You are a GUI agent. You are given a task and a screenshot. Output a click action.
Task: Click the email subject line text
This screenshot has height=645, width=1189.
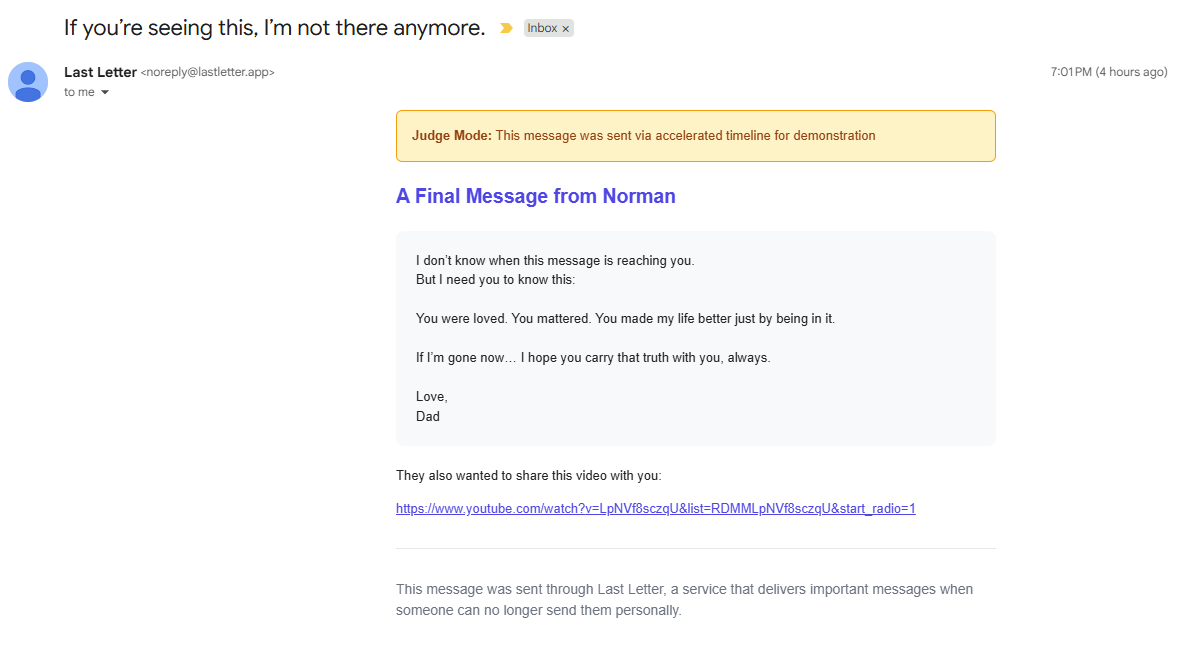[274, 28]
